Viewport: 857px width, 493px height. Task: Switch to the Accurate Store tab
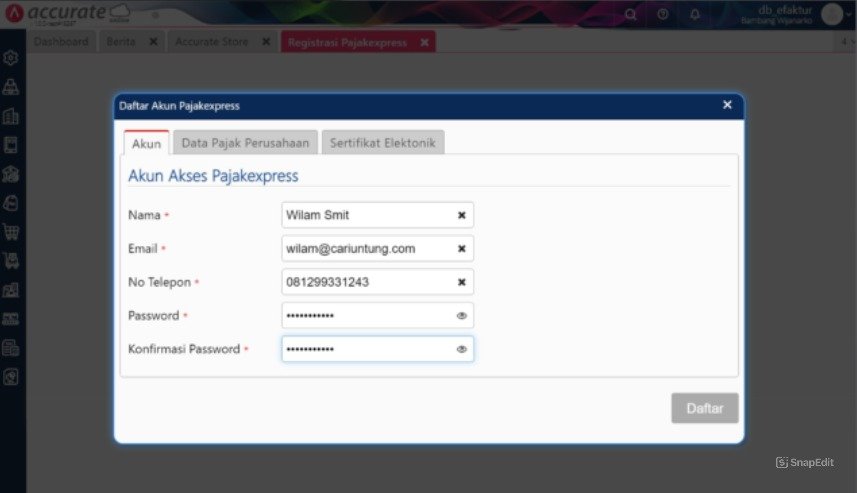pos(212,42)
